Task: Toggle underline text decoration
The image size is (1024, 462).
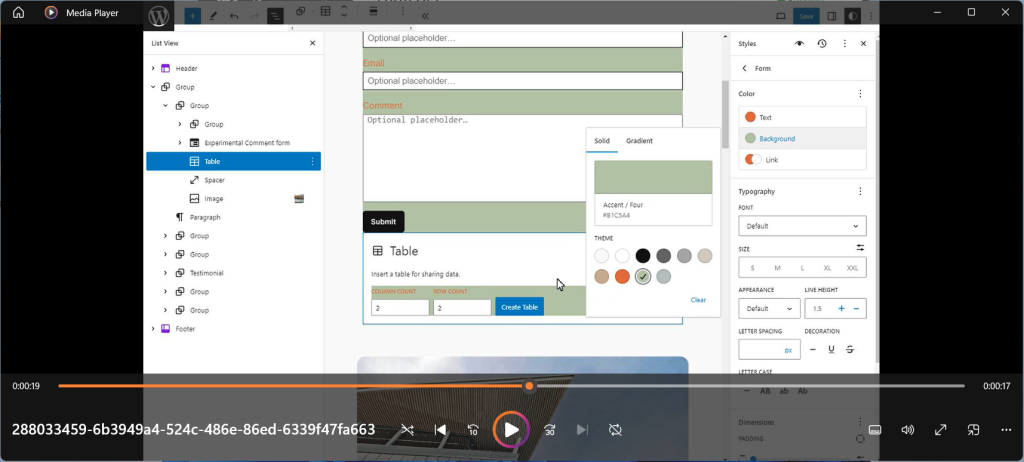Action: coord(830,349)
